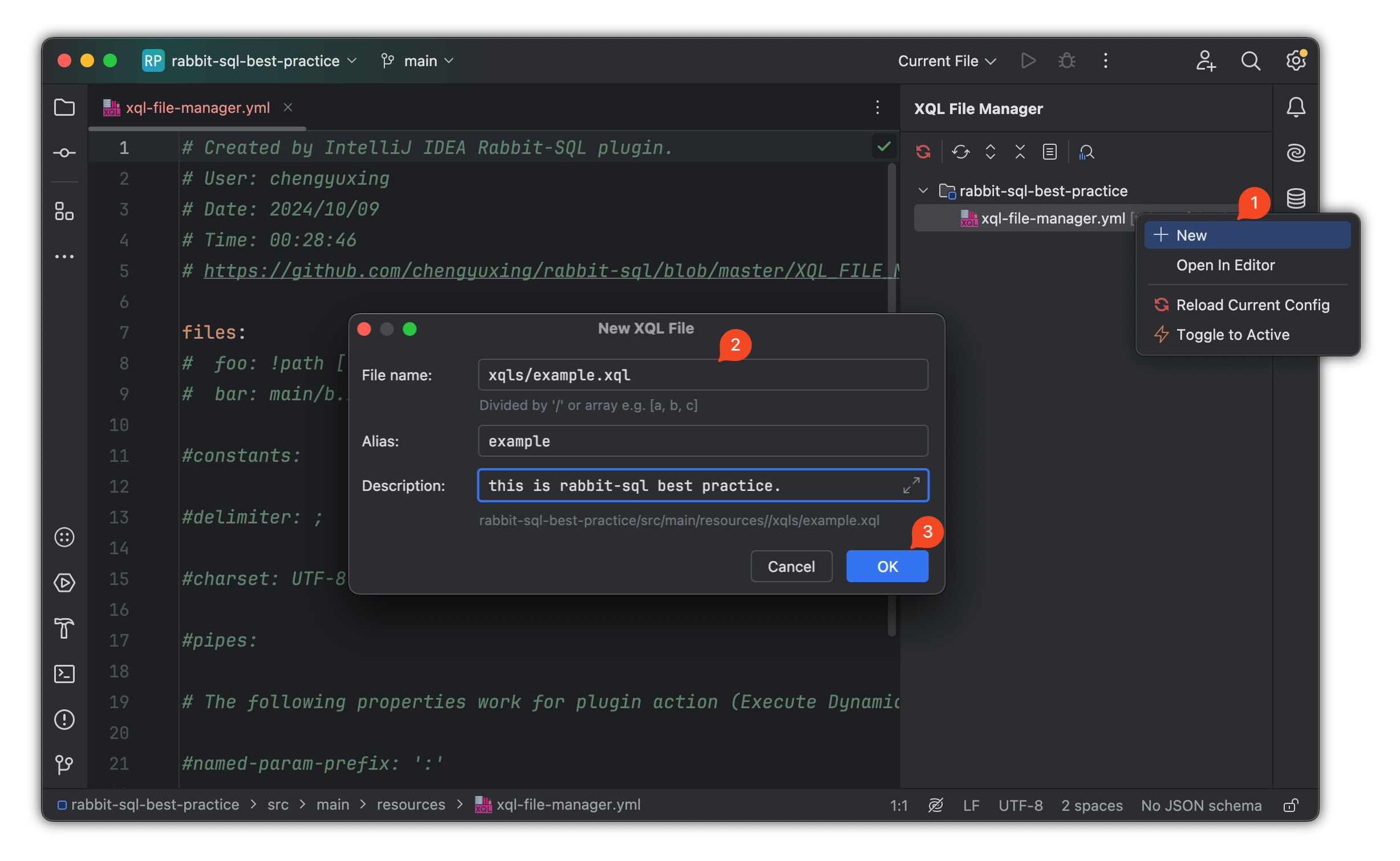Click the main breadcrumb in navigation bar

tap(332, 805)
